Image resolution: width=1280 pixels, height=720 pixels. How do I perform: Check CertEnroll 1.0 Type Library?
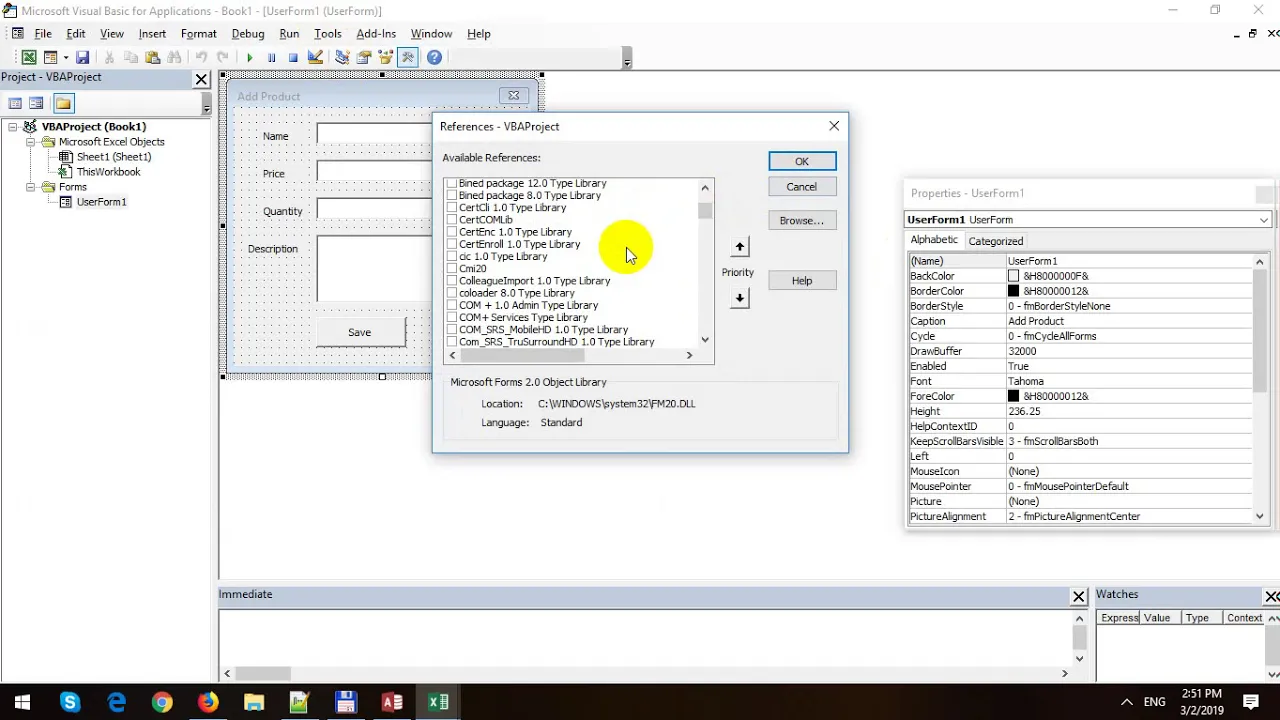coord(452,244)
